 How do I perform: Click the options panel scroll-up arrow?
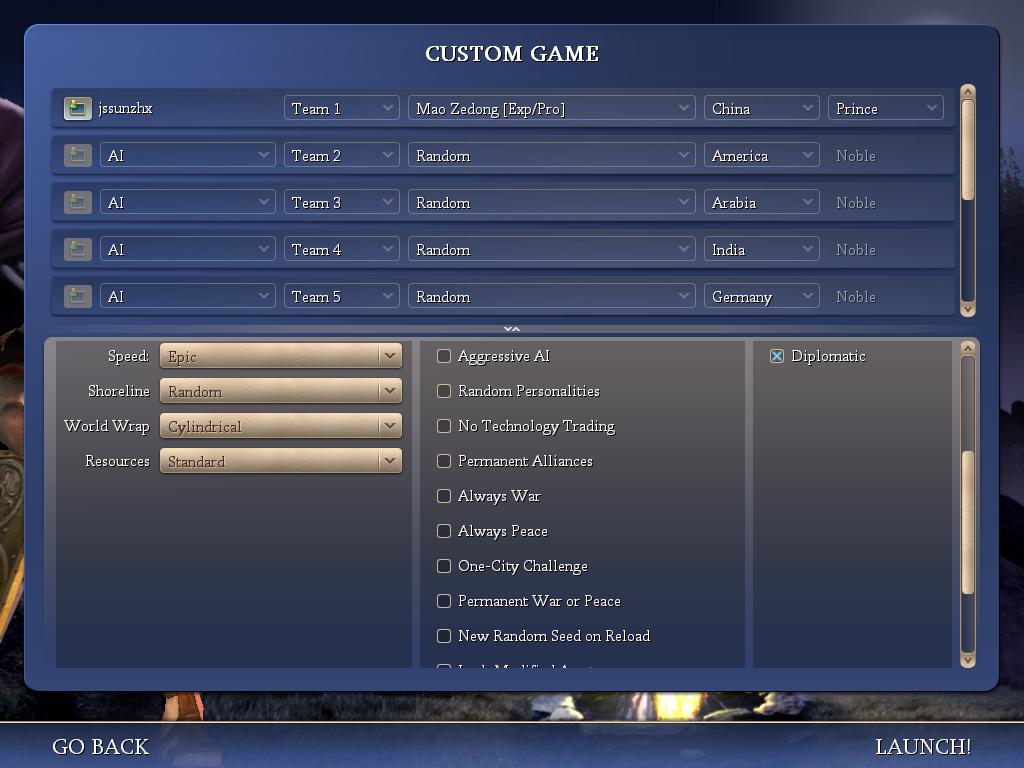(968, 348)
